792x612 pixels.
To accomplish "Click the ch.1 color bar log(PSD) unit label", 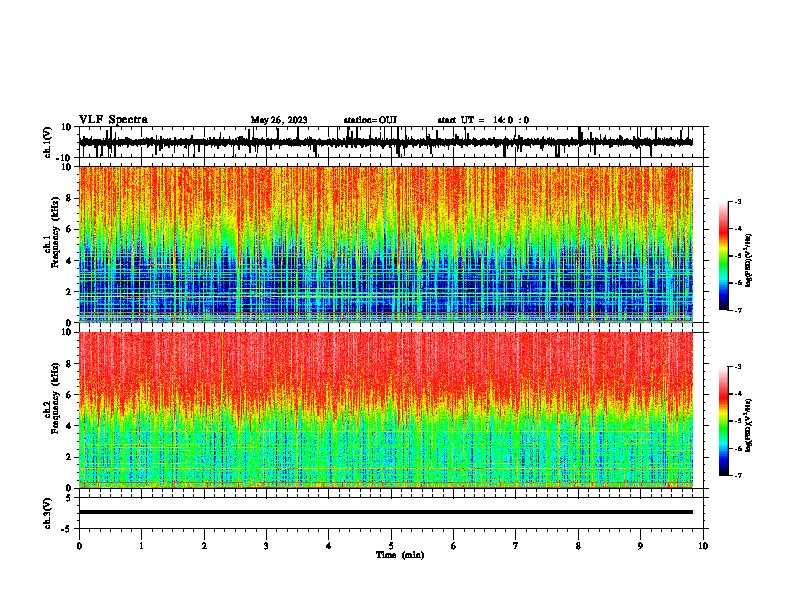I will click(749, 261).
